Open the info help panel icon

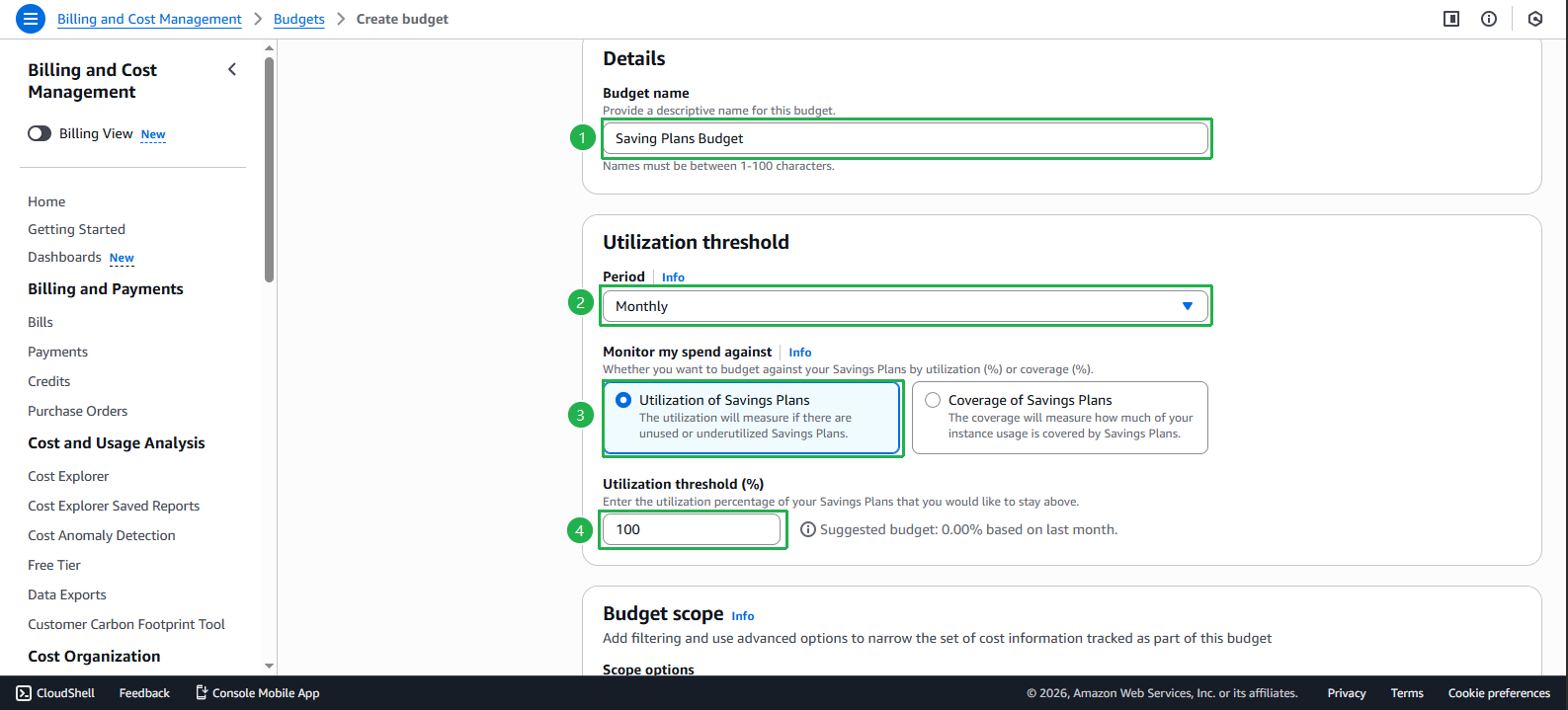pos(1489,19)
